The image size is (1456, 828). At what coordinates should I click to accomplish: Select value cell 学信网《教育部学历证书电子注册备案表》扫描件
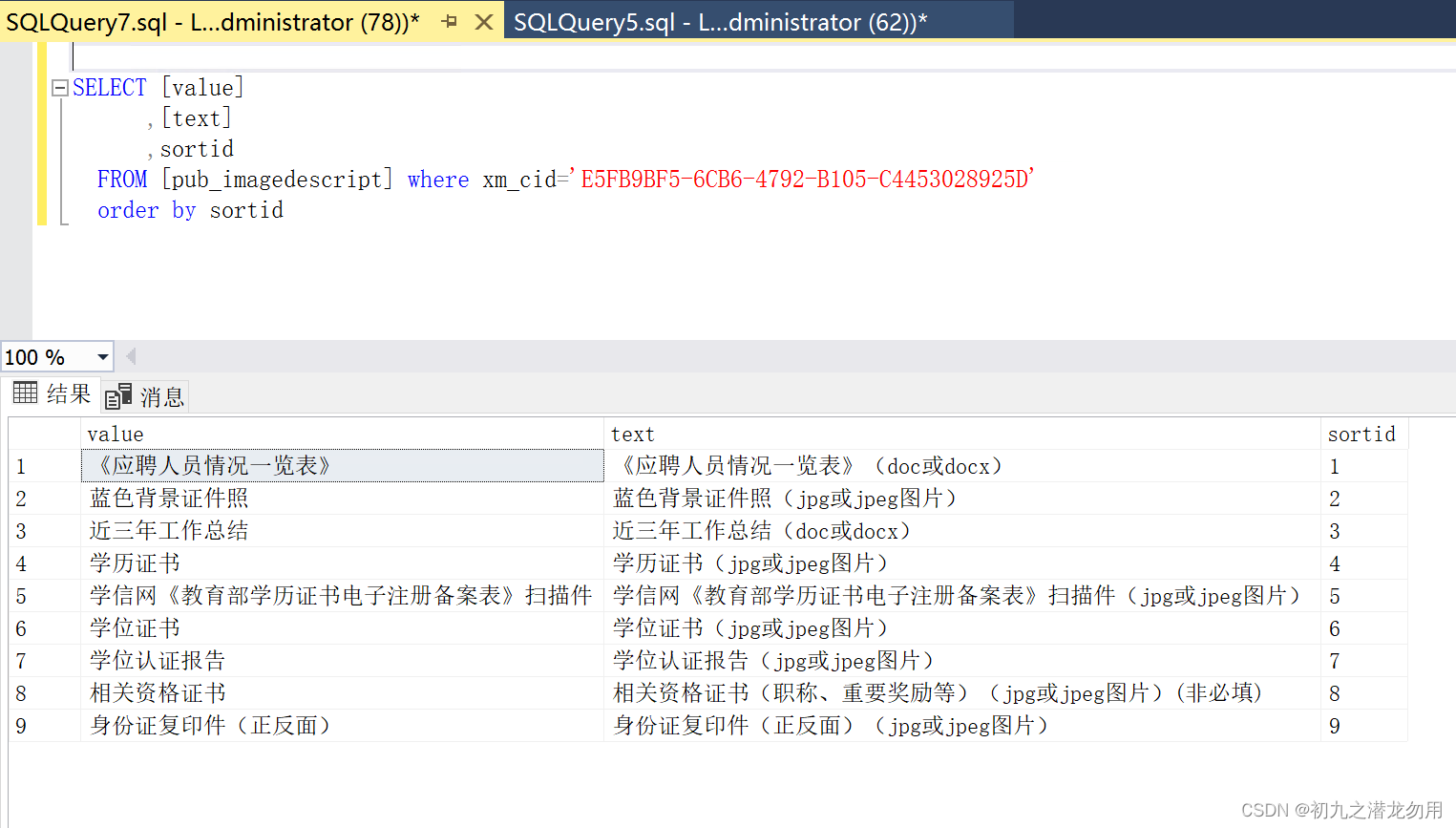[342, 596]
